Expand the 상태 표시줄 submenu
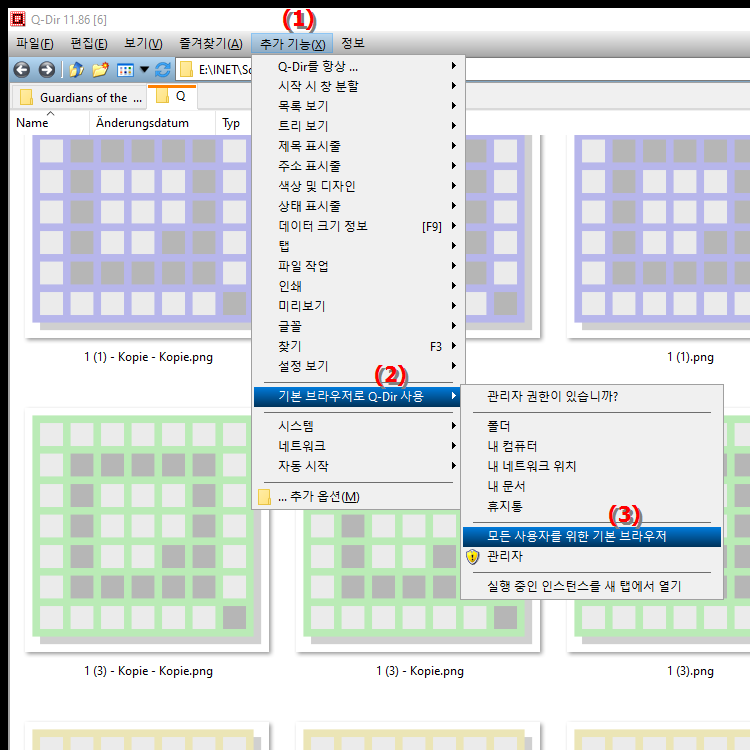This screenshot has width=750, height=750. (357, 206)
